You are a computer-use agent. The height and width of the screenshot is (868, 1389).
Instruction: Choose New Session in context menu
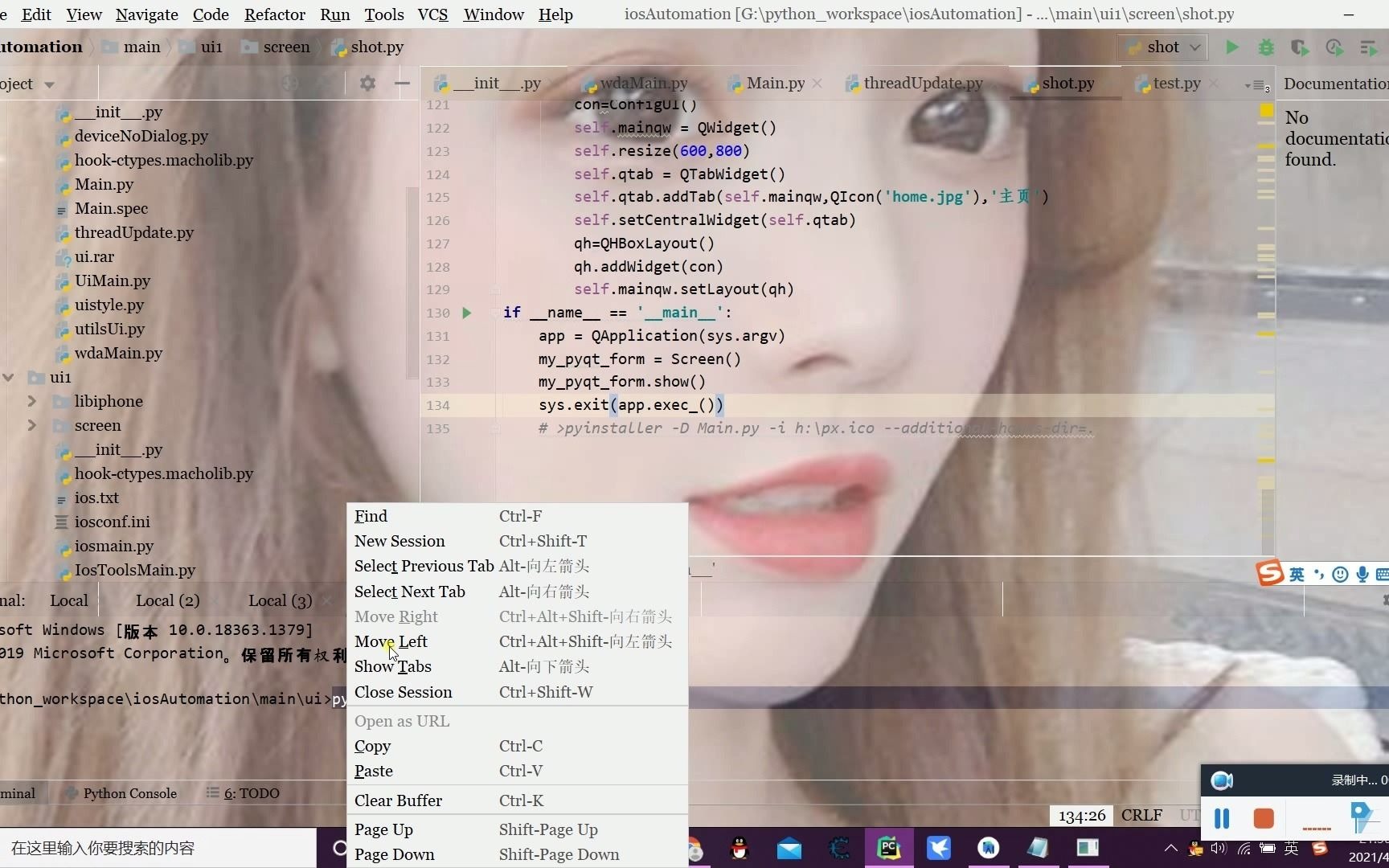517,541
